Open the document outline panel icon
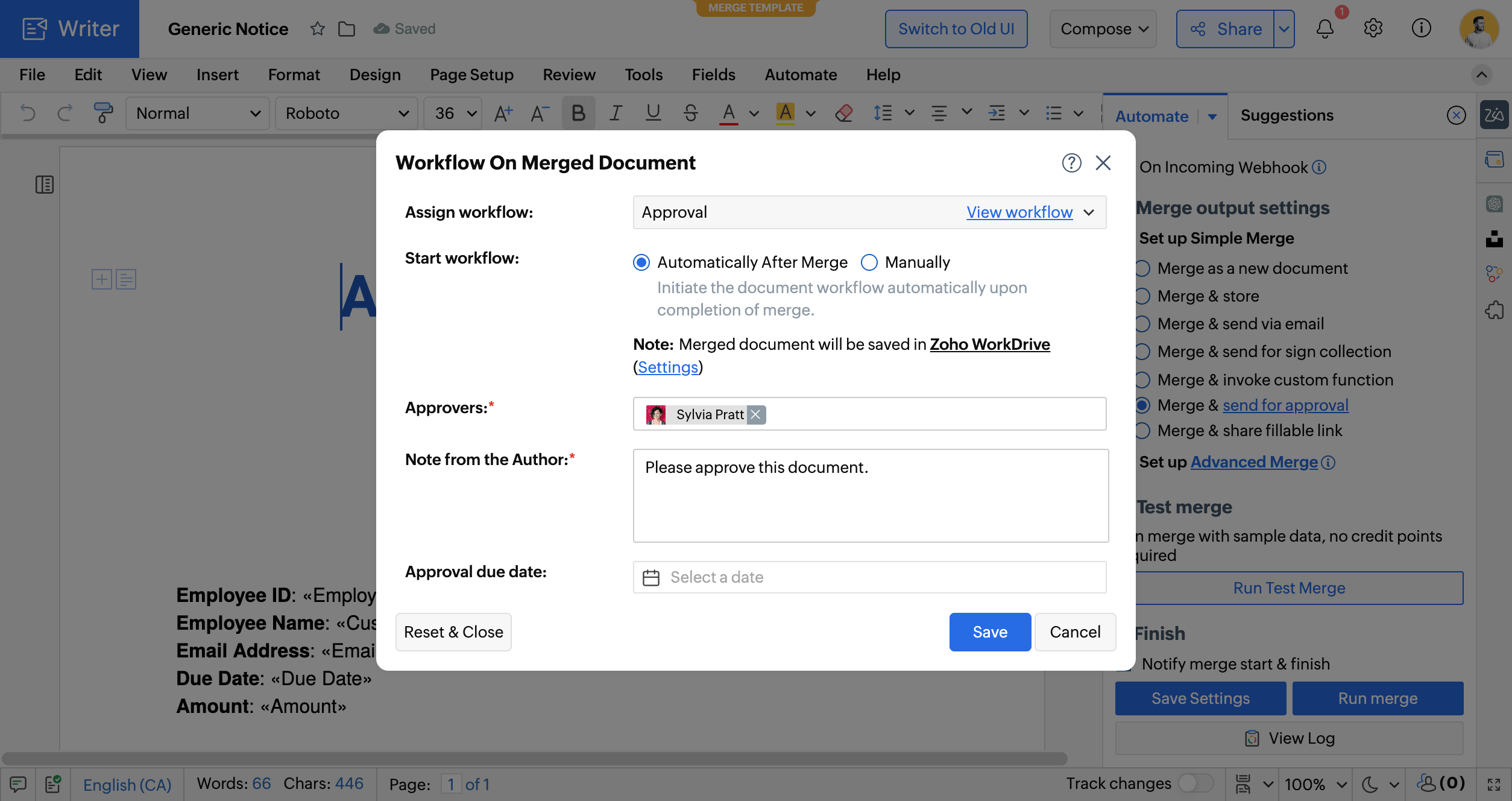1512x801 pixels. 45,185
